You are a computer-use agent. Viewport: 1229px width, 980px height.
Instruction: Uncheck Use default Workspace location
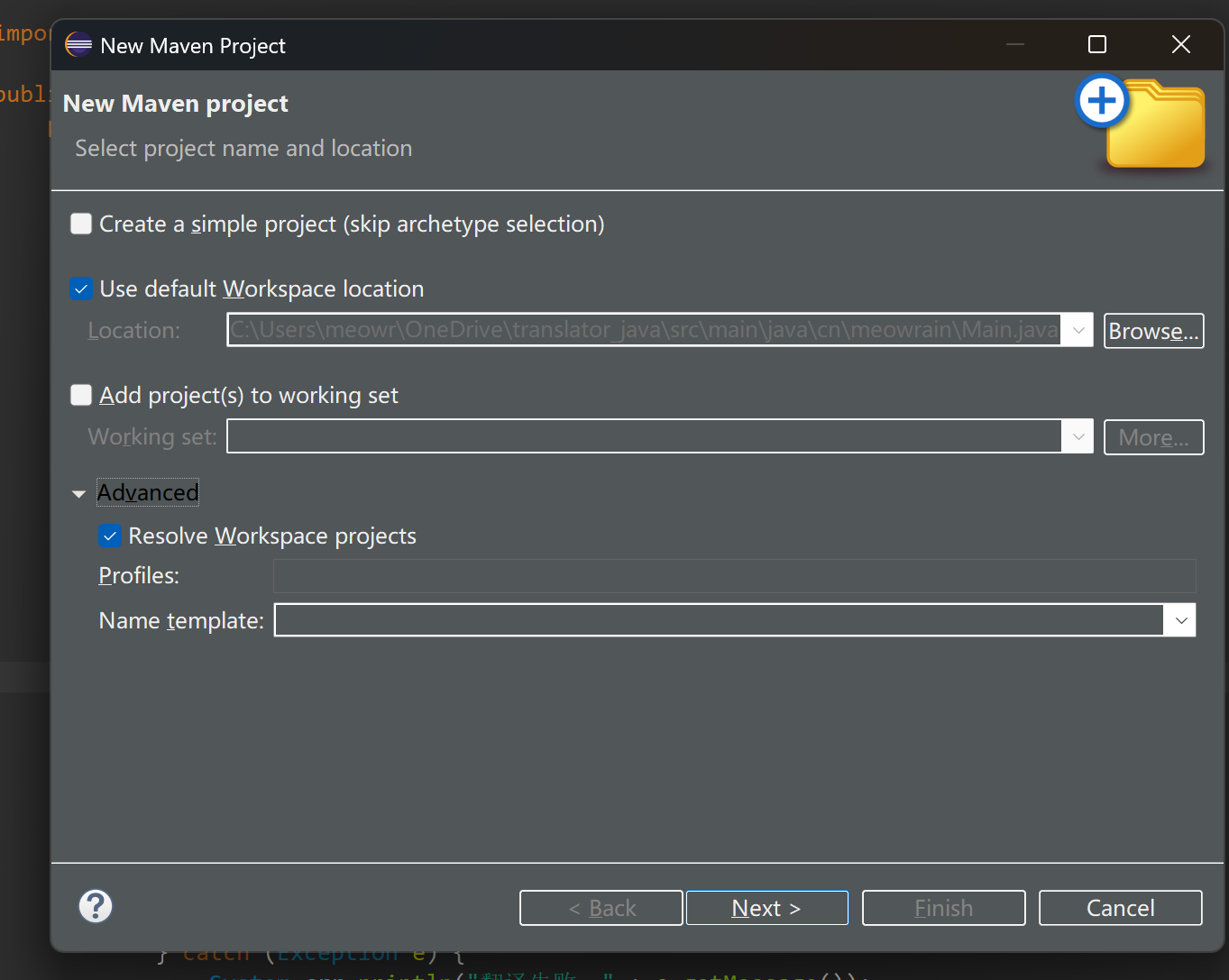coord(82,289)
